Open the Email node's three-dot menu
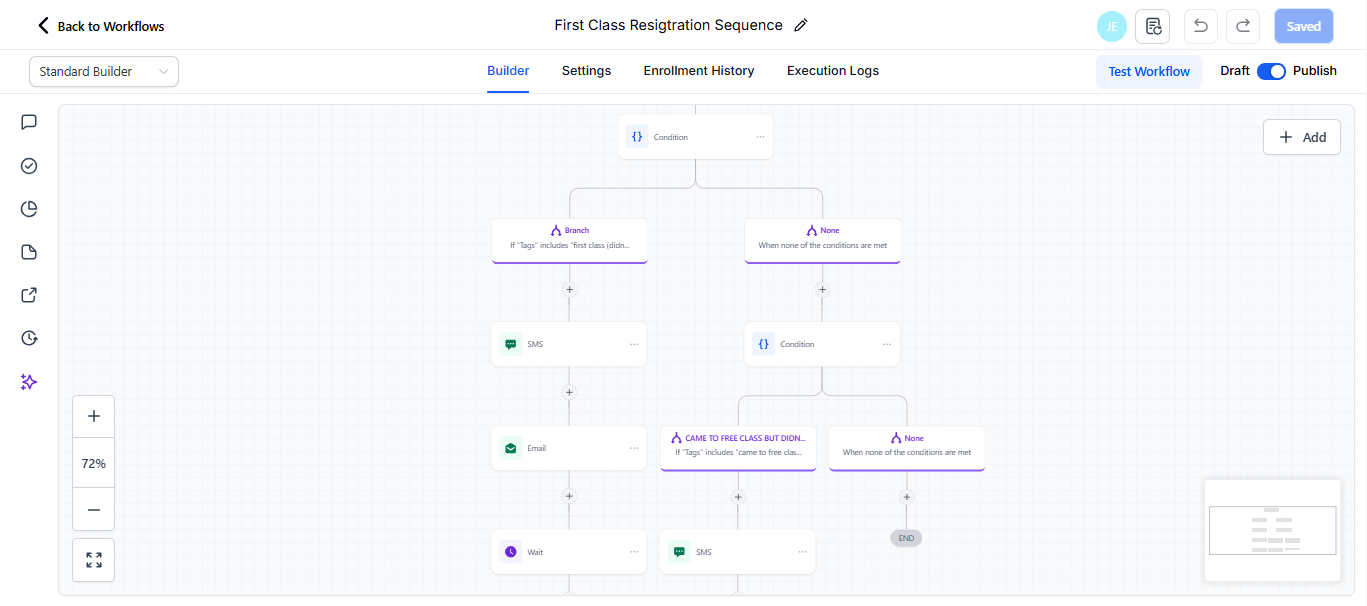 pyautogui.click(x=634, y=448)
